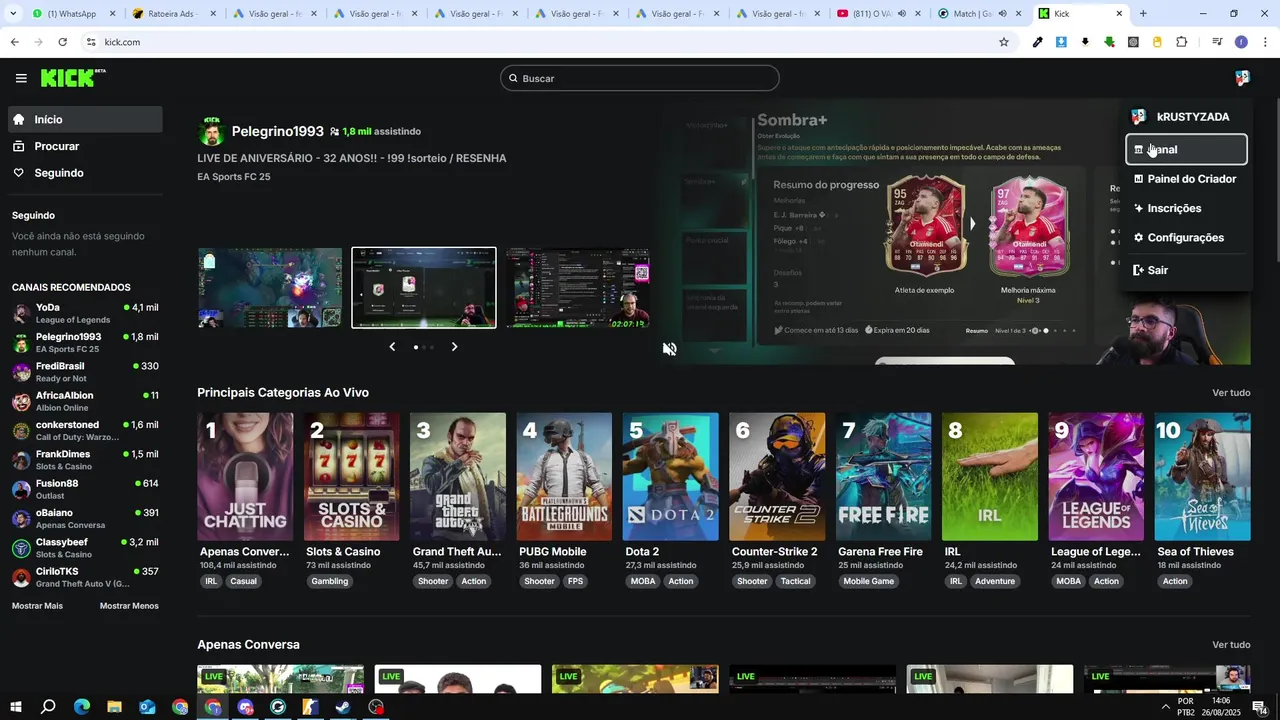The height and width of the screenshot is (720, 1280).
Task: Click the user avatar in header
Action: [1242, 78]
